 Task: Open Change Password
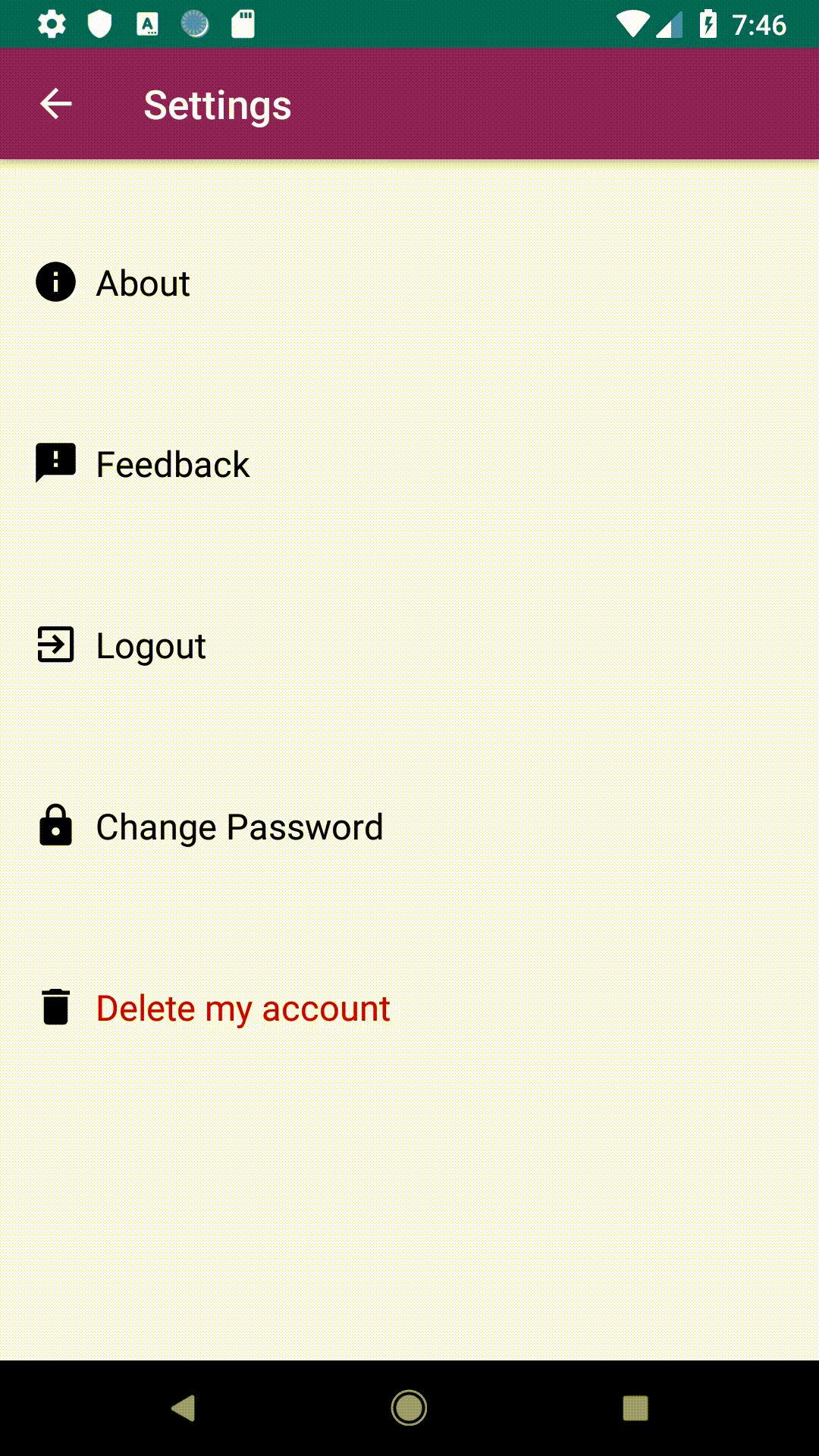click(239, 827)
